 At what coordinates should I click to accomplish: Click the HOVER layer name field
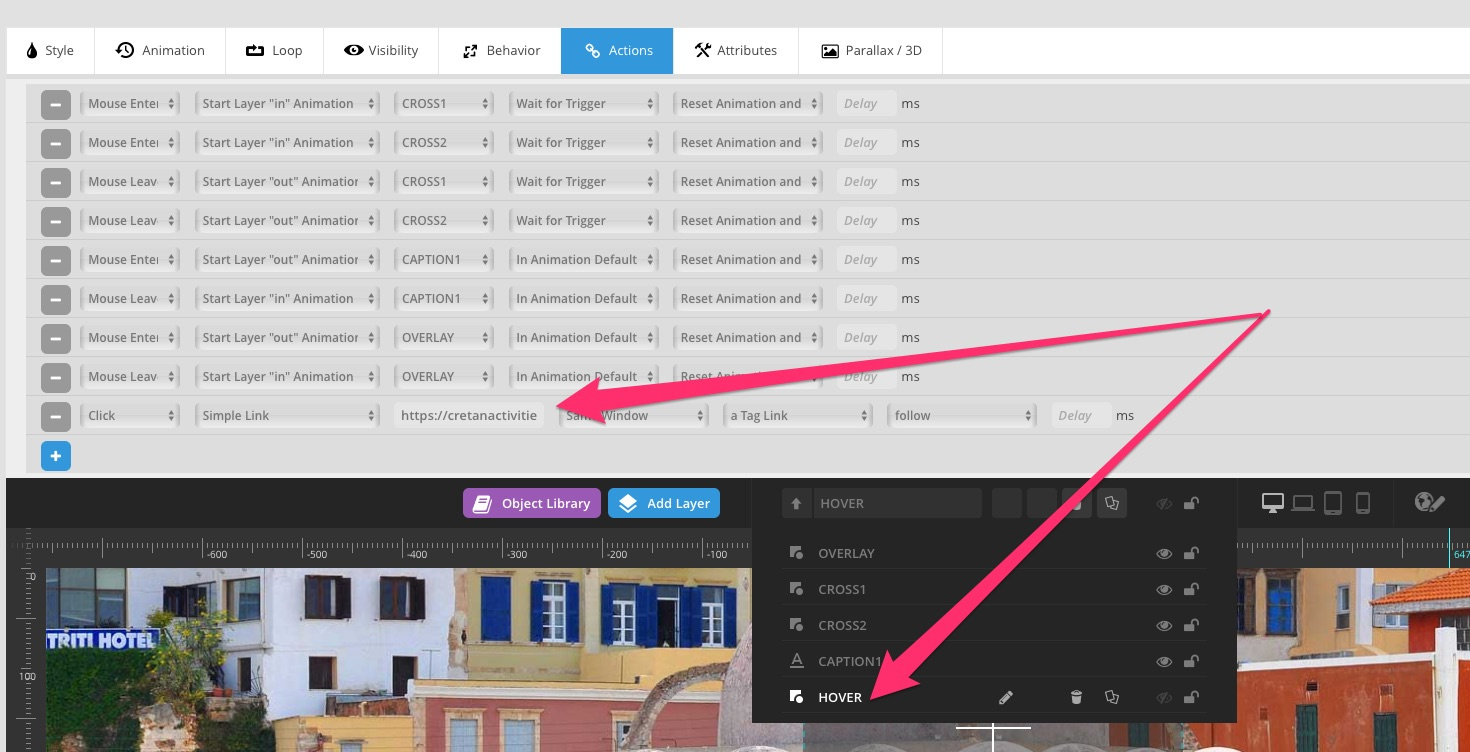tap(897, 503)
